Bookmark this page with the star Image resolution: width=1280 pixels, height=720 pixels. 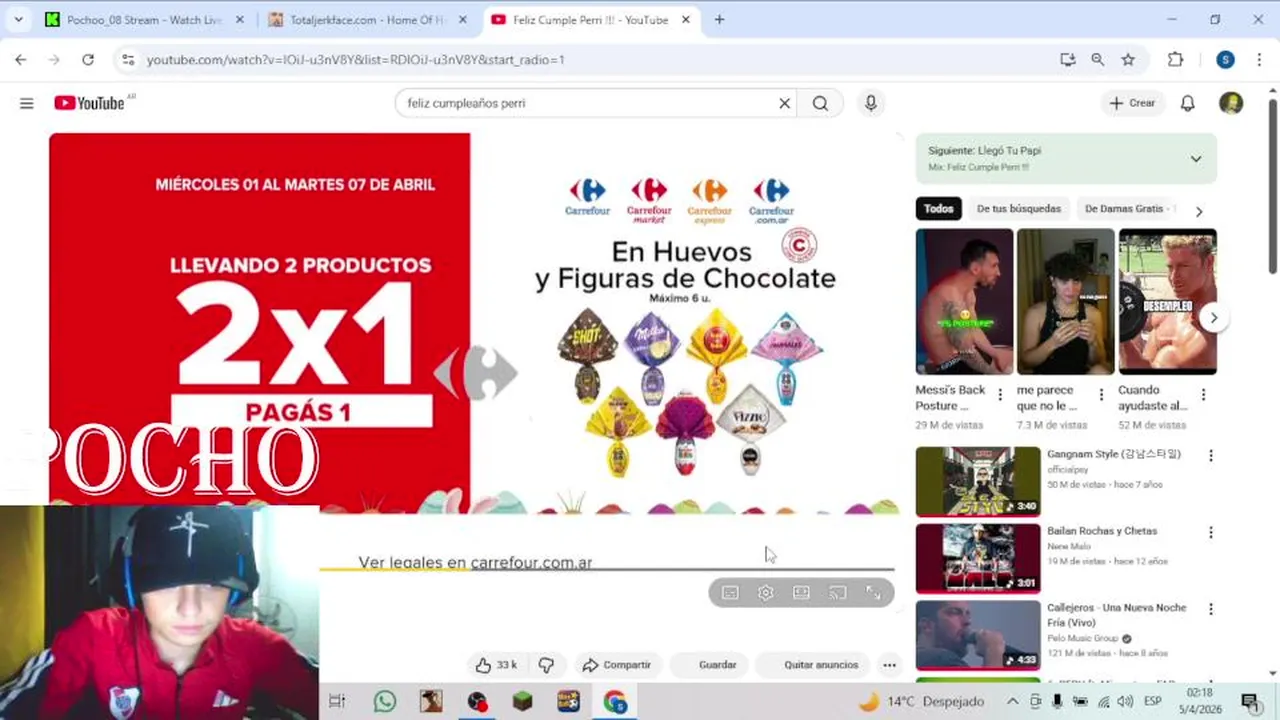tap(1128, 60)
